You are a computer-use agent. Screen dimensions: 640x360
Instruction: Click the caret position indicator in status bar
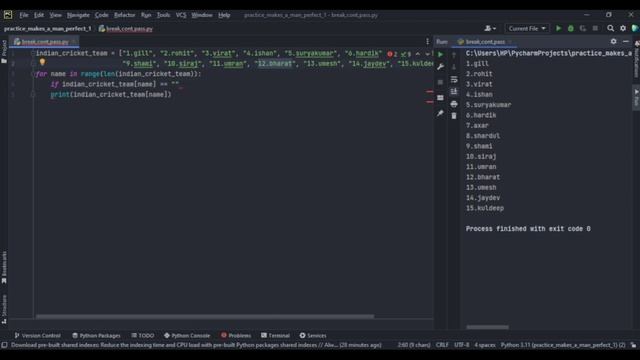tap(414, 345)
